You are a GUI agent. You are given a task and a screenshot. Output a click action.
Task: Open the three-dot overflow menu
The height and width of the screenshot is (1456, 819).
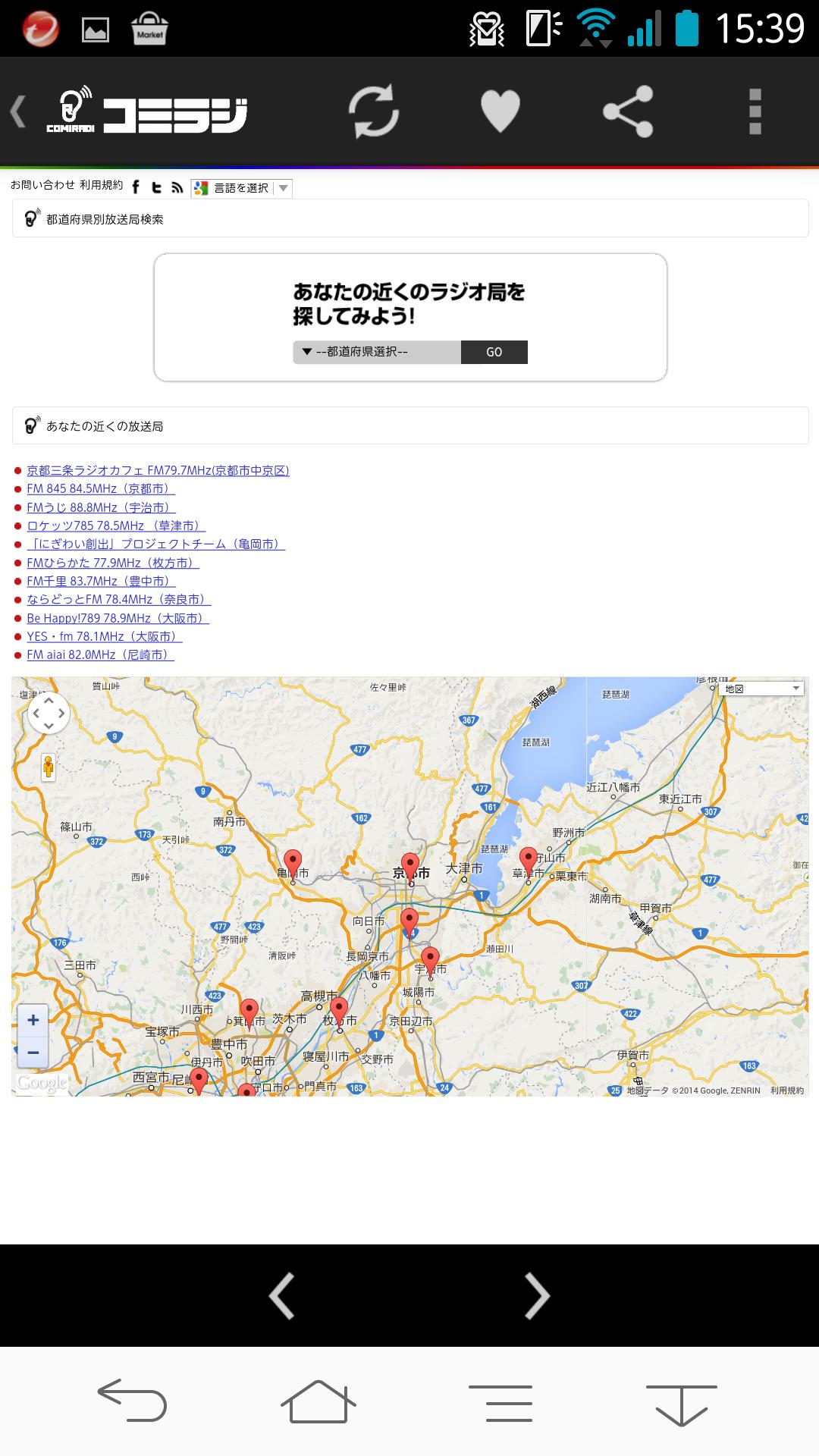pyautogui.click(x=754, y=112)
